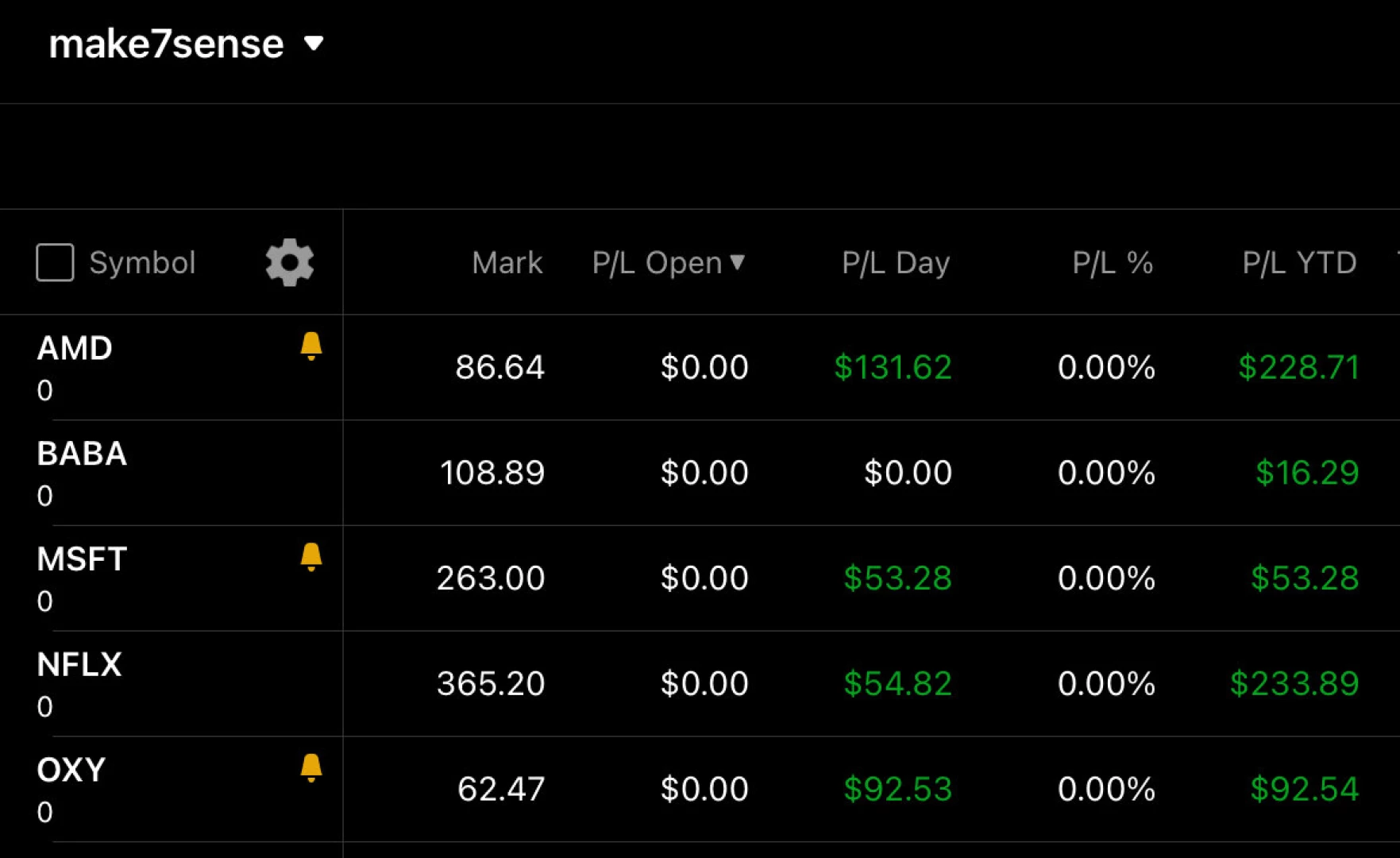Sort the list by P/L Day column
Image resolution: width=1400 pixels, height=858 pixels.
pos(894,262)
